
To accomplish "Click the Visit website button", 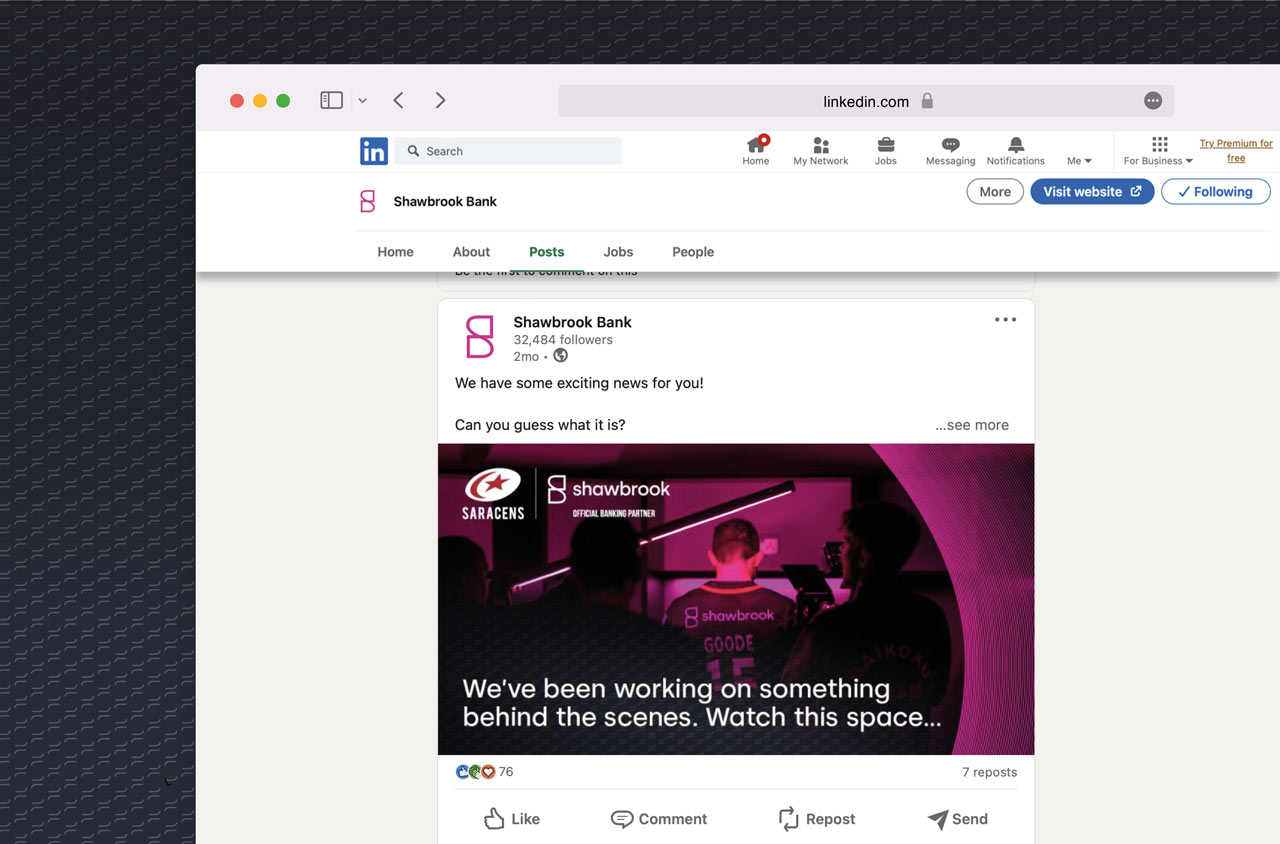I will (x=1092, y=192).
